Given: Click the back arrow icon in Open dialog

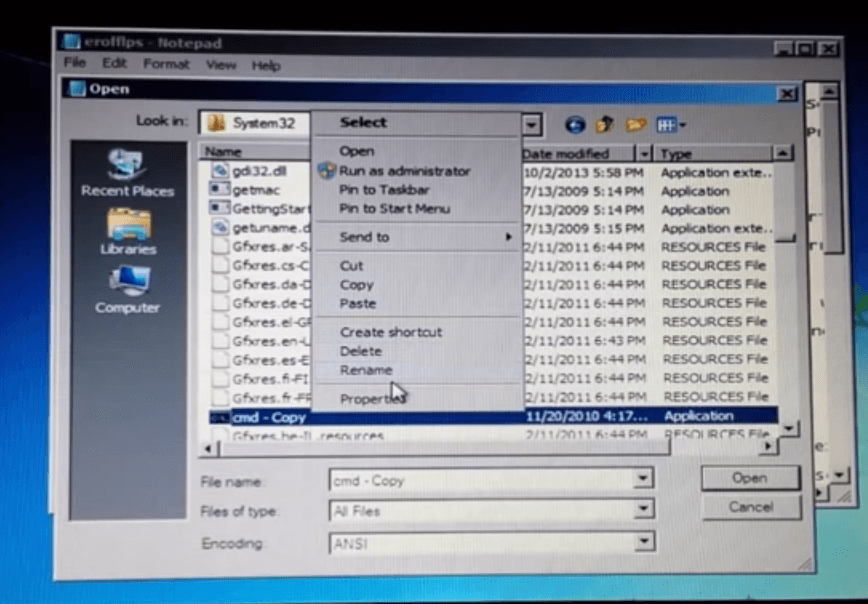Looking at the screenshot, I should click(x=575, y=125).
